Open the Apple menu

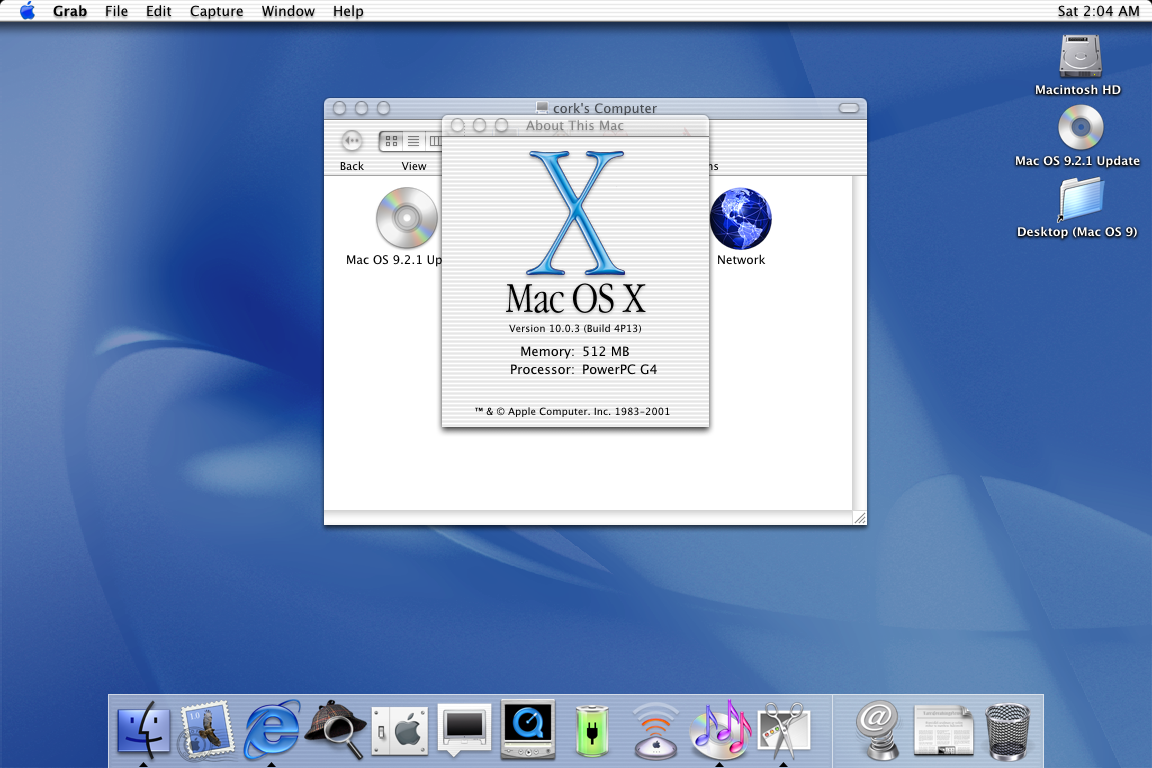(27, 11)
